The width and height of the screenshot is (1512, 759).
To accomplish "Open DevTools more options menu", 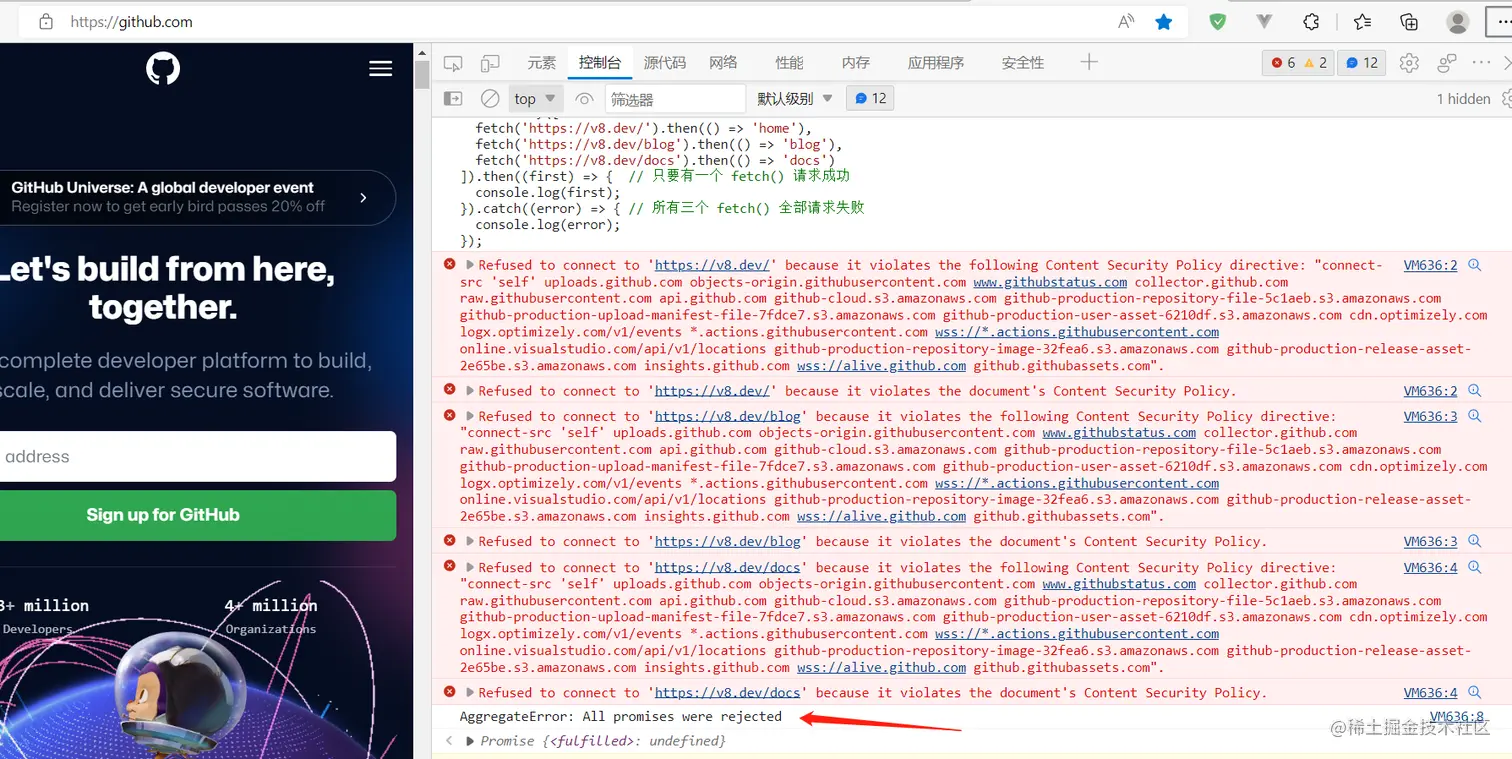I will click(1481, 62).
